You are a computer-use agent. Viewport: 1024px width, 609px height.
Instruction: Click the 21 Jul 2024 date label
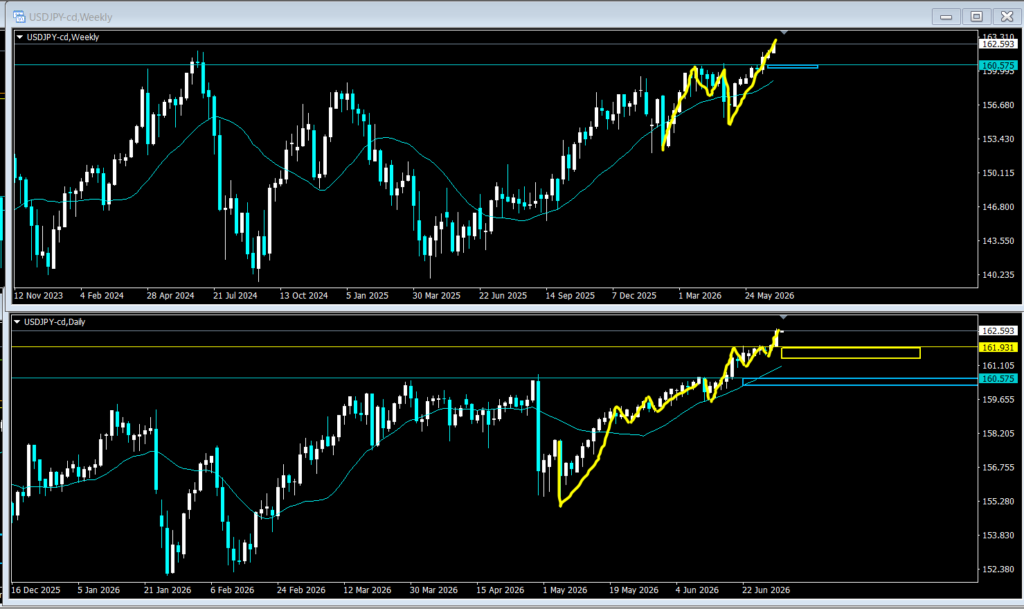tap(235, 296)
